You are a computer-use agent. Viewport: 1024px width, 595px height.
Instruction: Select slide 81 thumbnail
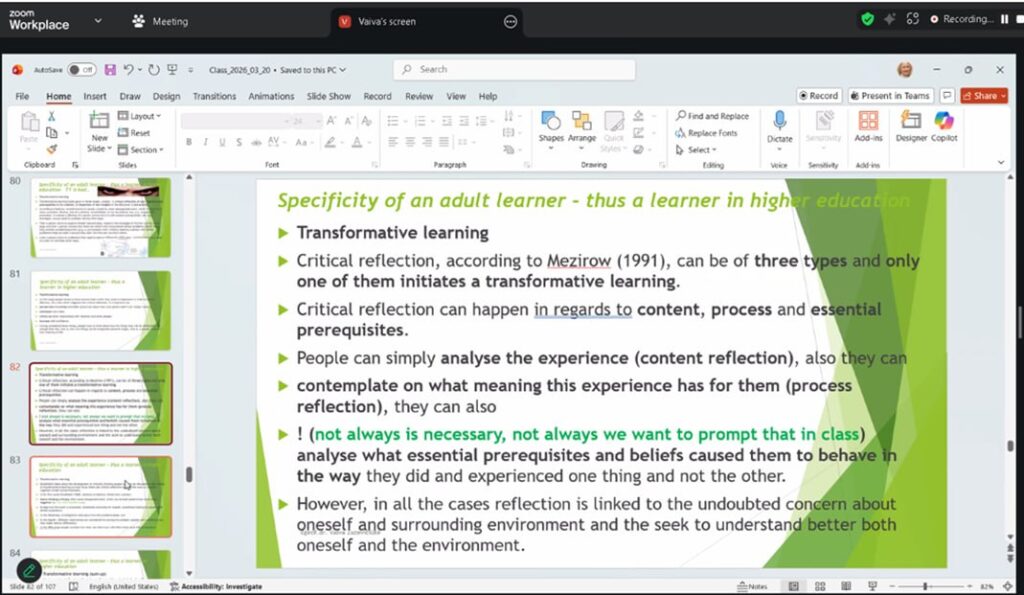[x=101, y=311]
